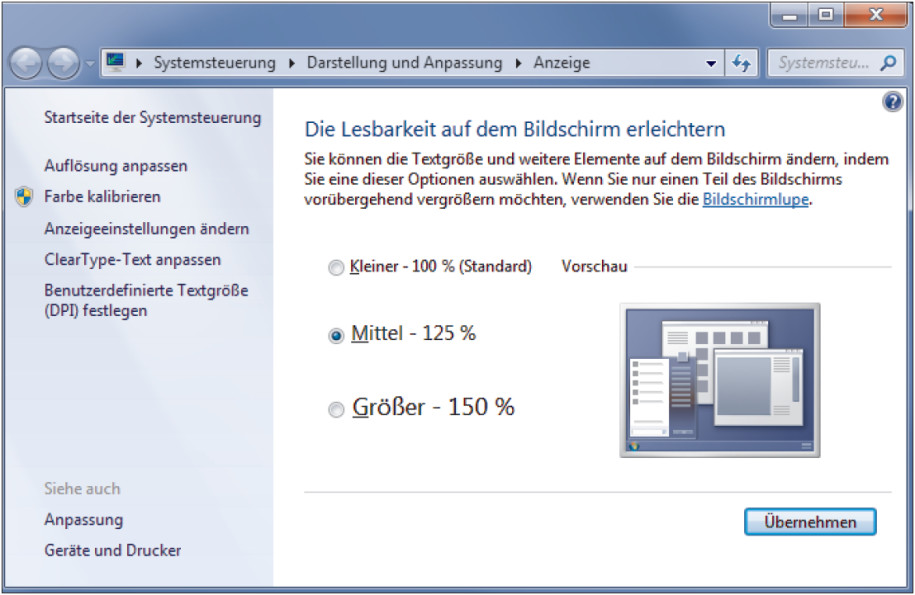The height and width of the screenshot is (595, 915).
Task: Open the Bildschirmlupe link
Action: pyautogui.click(x=756, y=200)
